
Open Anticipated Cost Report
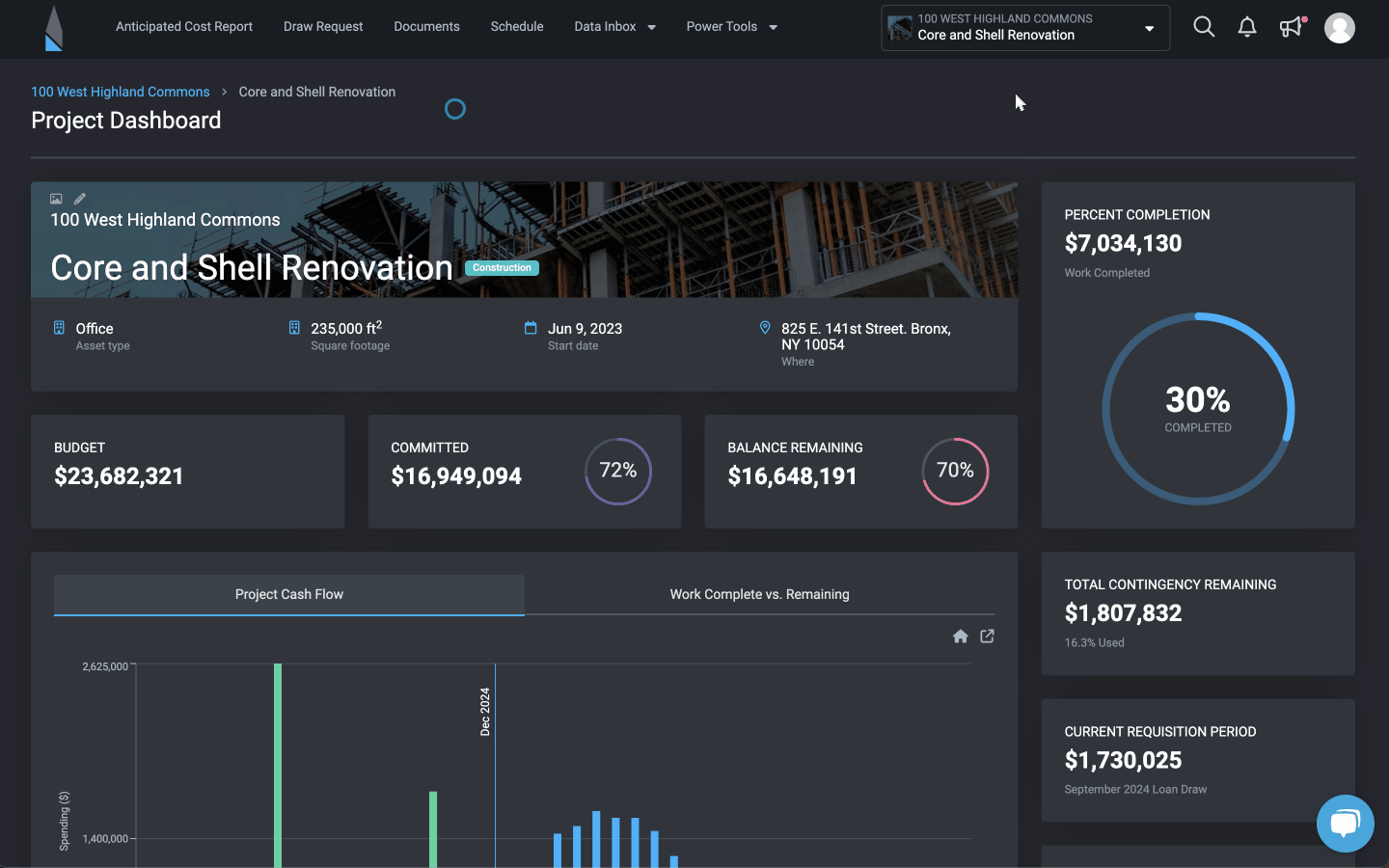pos(184,27)
